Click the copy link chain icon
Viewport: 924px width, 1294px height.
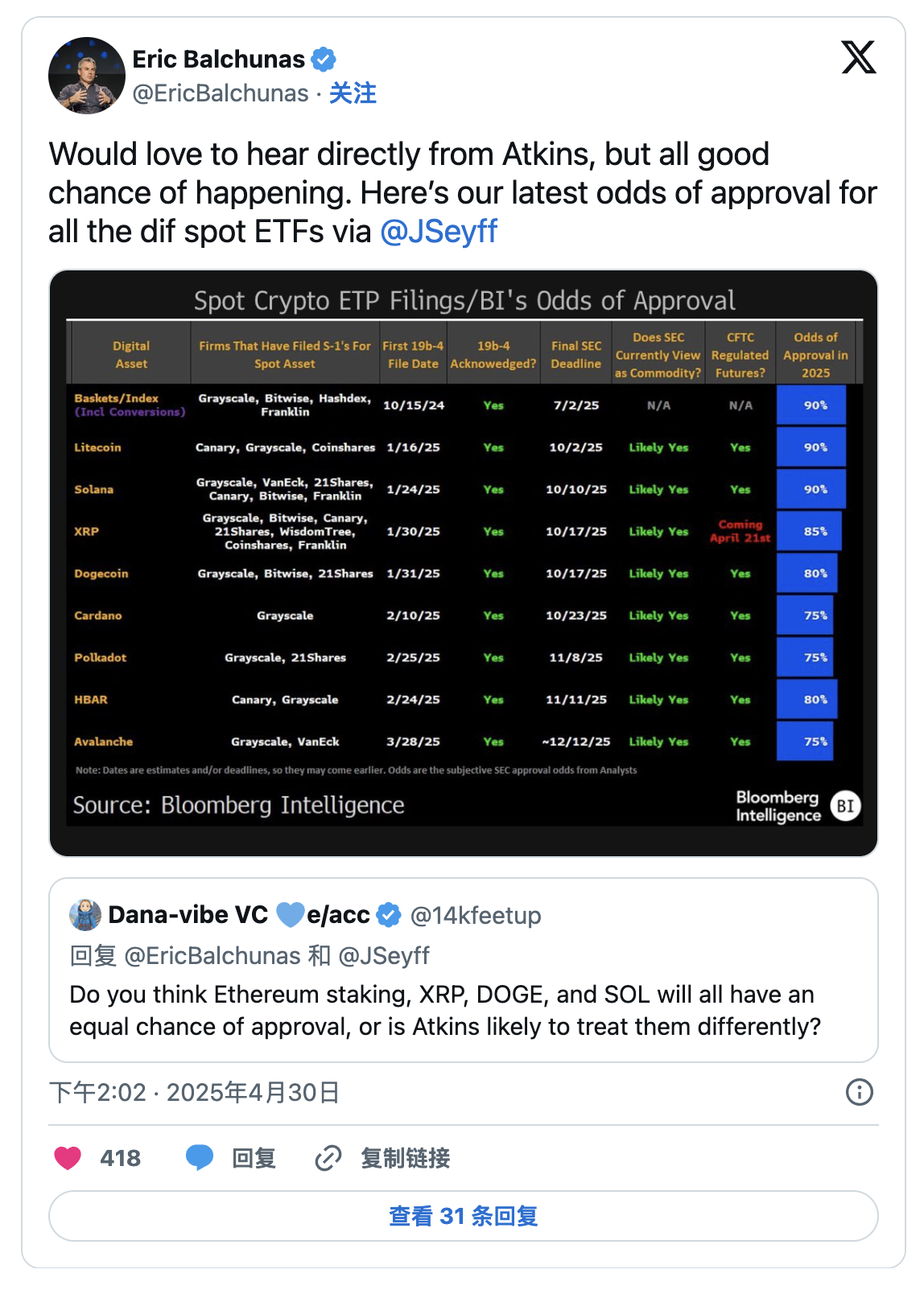coord(328,1158)
